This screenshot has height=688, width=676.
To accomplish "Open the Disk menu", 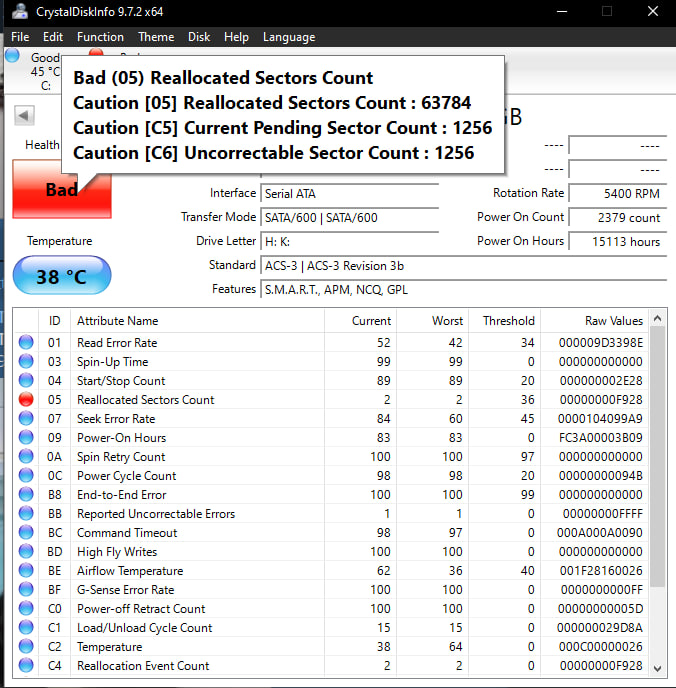I will 199,37.
